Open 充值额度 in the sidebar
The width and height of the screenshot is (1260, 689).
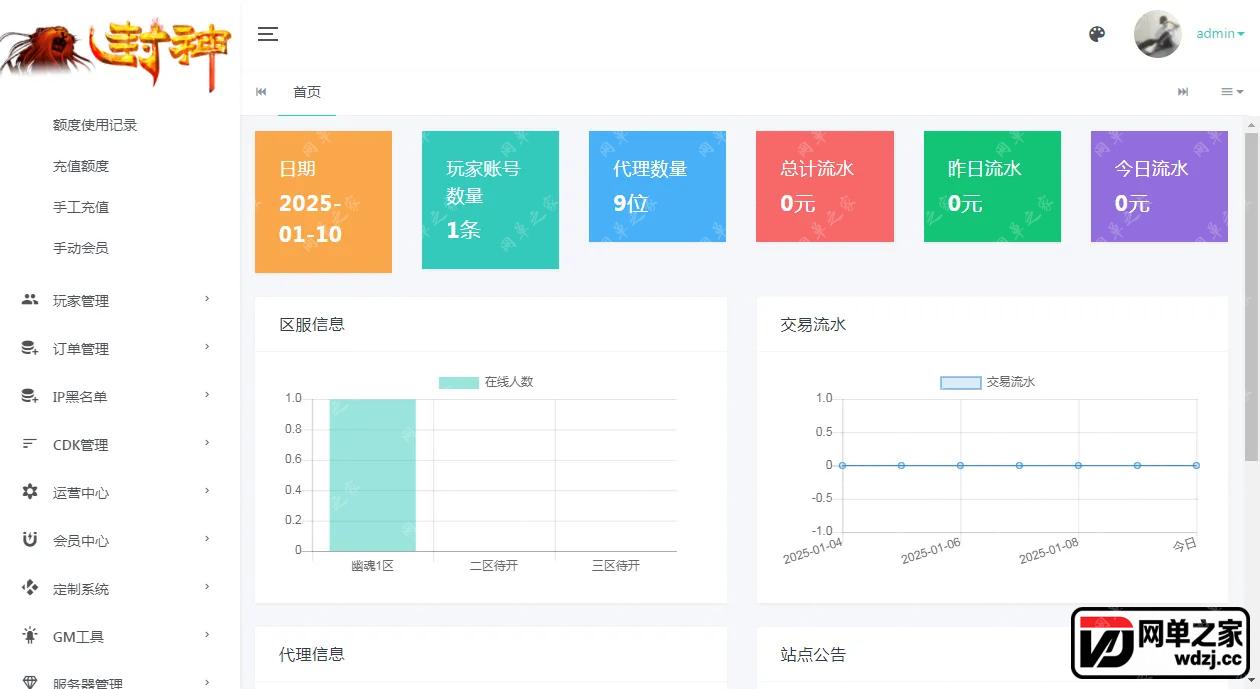(x=81, y=166)
